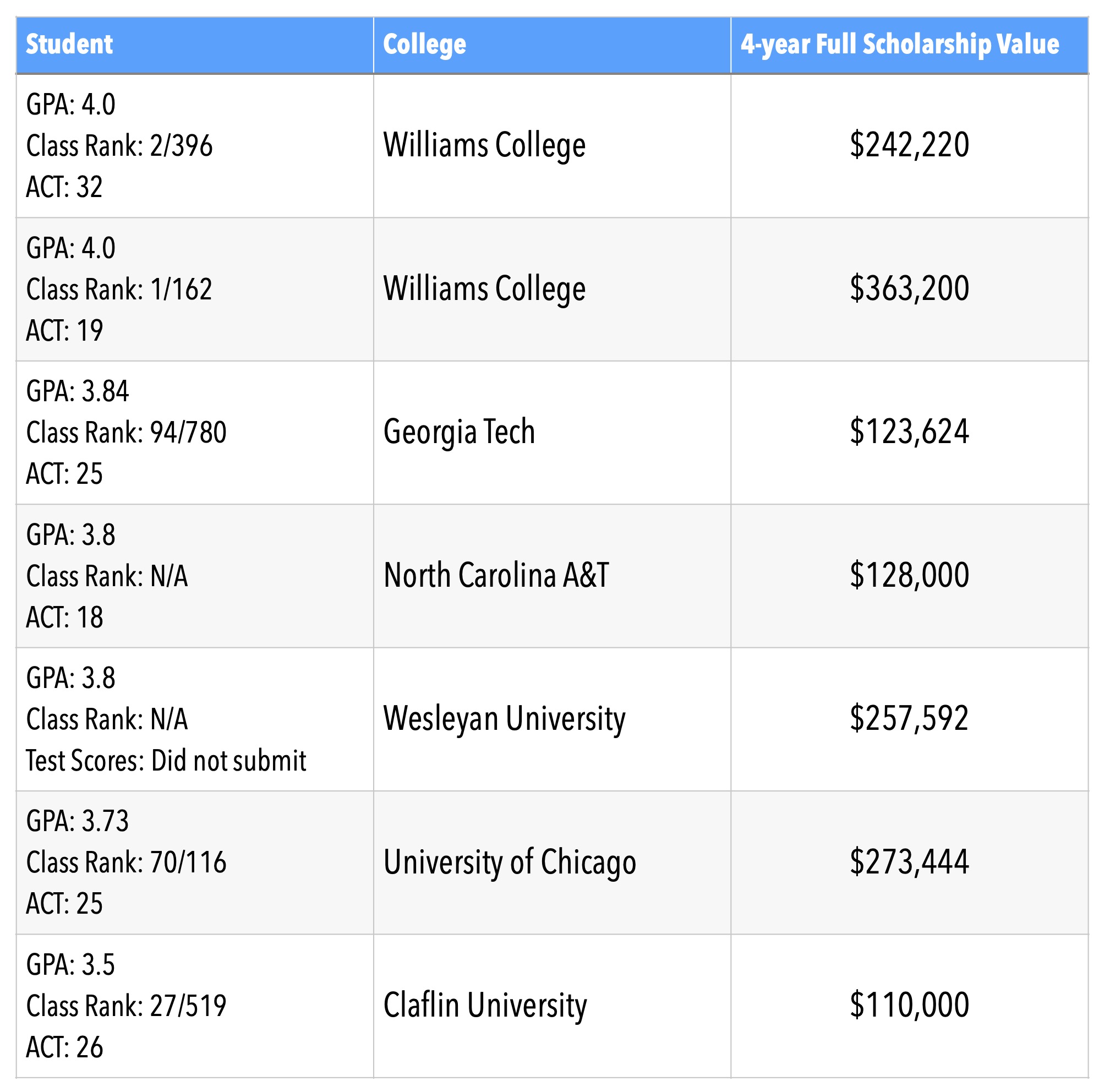Select the Georgia Tech college cell
This screenshot has height=1092, width=1099.
tap(459, 432)
